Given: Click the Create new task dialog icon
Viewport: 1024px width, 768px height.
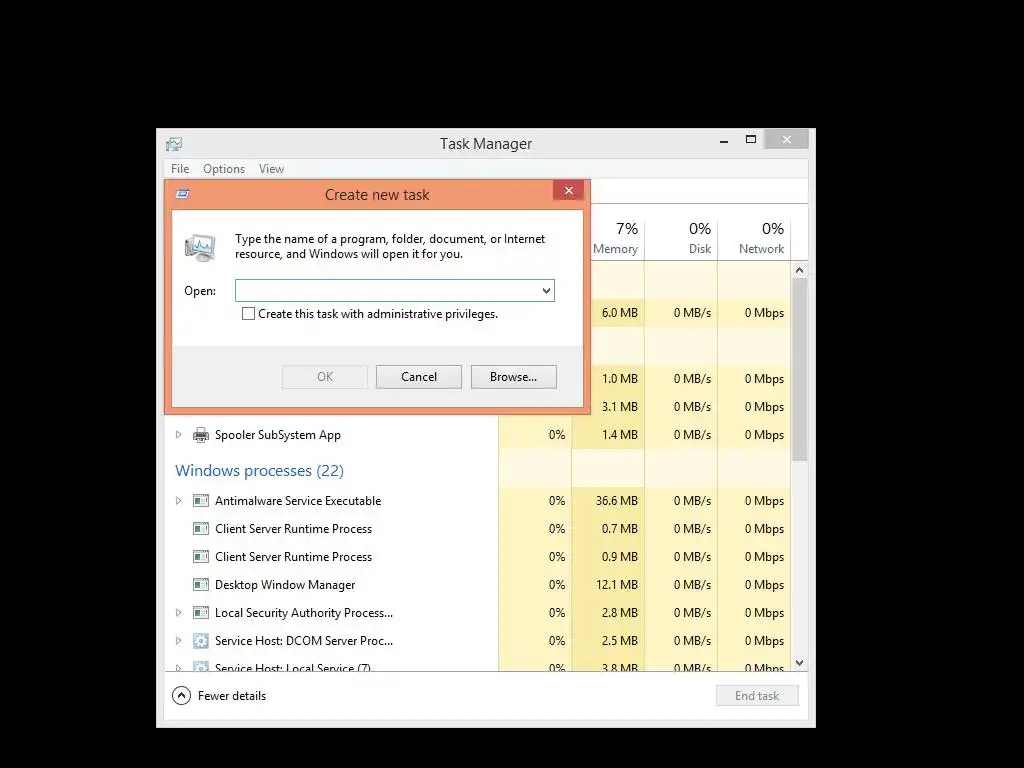Looking at the screenshot, I should pyautogui.click(x=183, y=194).
